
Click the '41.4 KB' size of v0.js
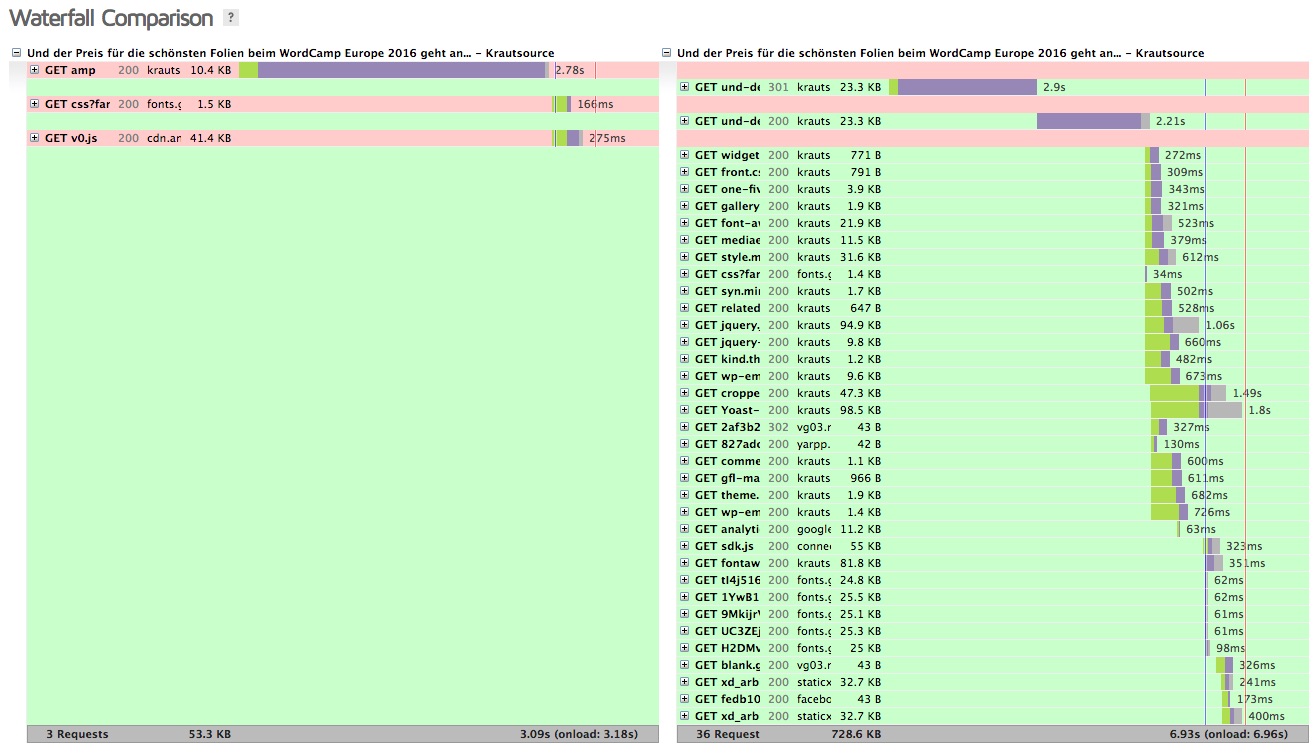(210, 138)
